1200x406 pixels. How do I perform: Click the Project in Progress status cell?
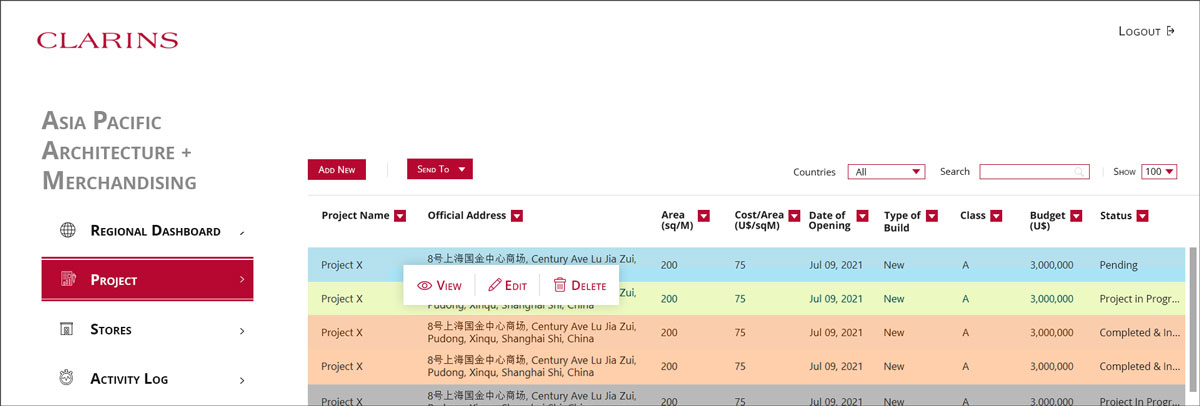pos(1138,299)
